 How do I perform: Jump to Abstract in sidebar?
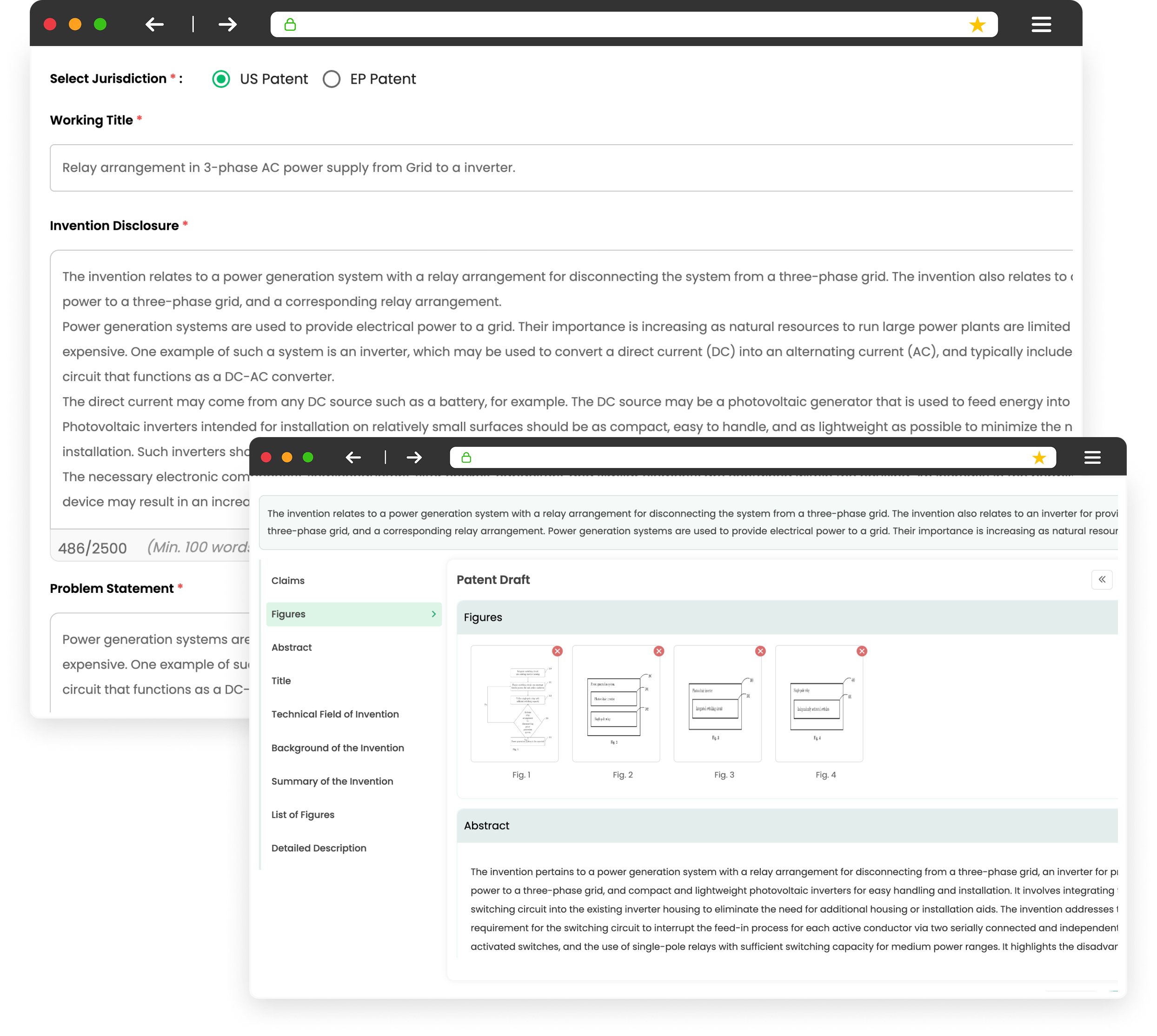pyautogui.click(x=292, y=647)
